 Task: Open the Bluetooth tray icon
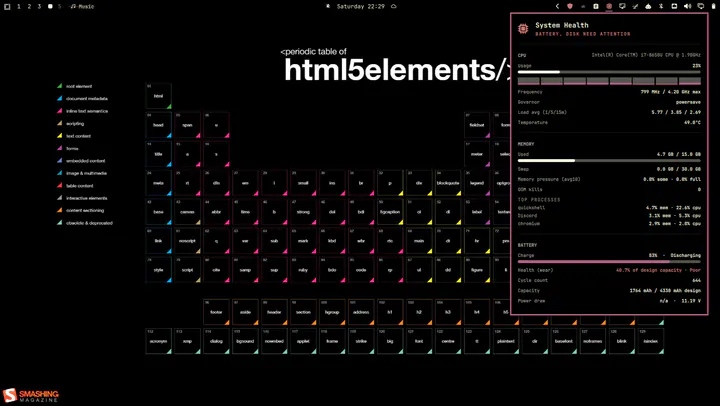point(661,6)
